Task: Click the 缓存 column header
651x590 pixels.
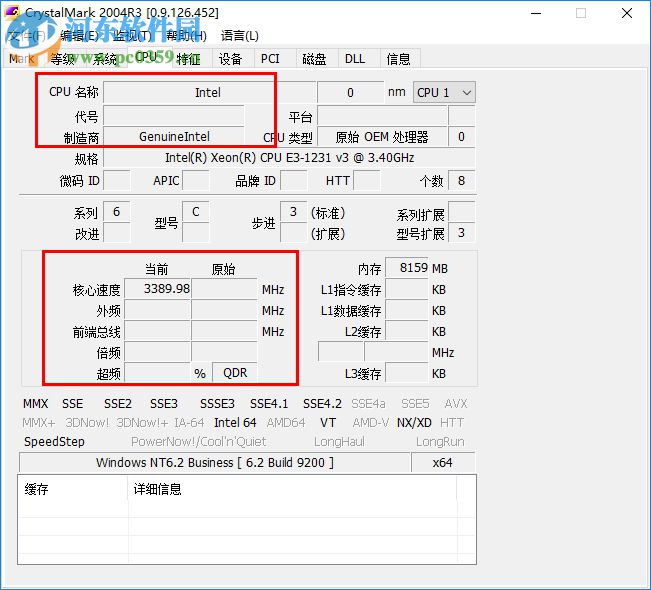Action: [73, 489]
